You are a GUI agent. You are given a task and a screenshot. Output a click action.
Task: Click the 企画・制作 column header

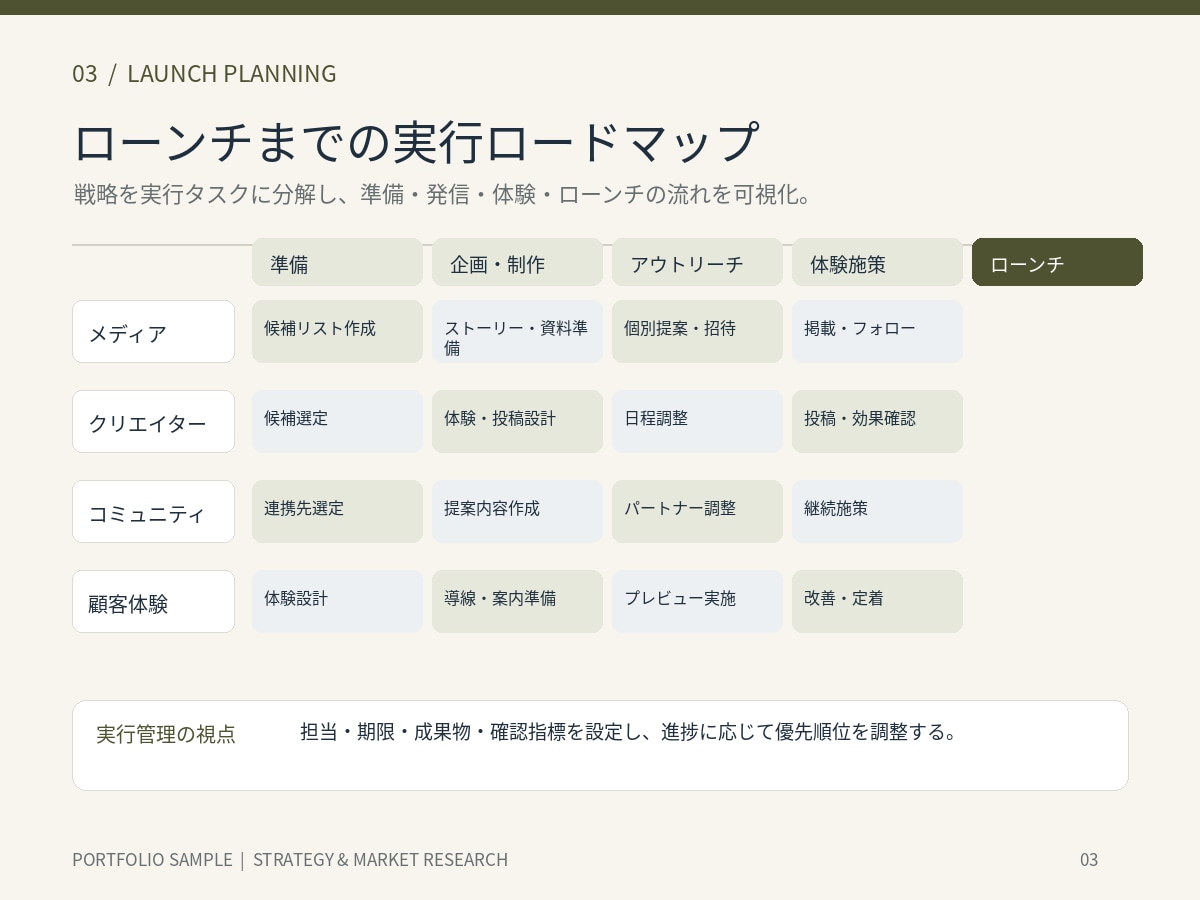coord(517,262)
